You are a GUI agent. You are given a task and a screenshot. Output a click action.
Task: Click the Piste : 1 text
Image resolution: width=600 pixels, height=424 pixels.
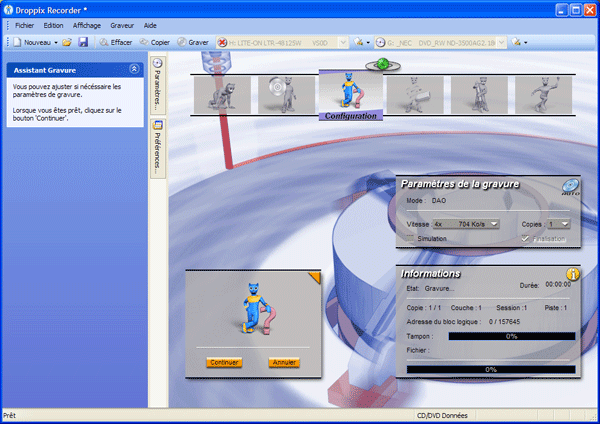(556, 308)
